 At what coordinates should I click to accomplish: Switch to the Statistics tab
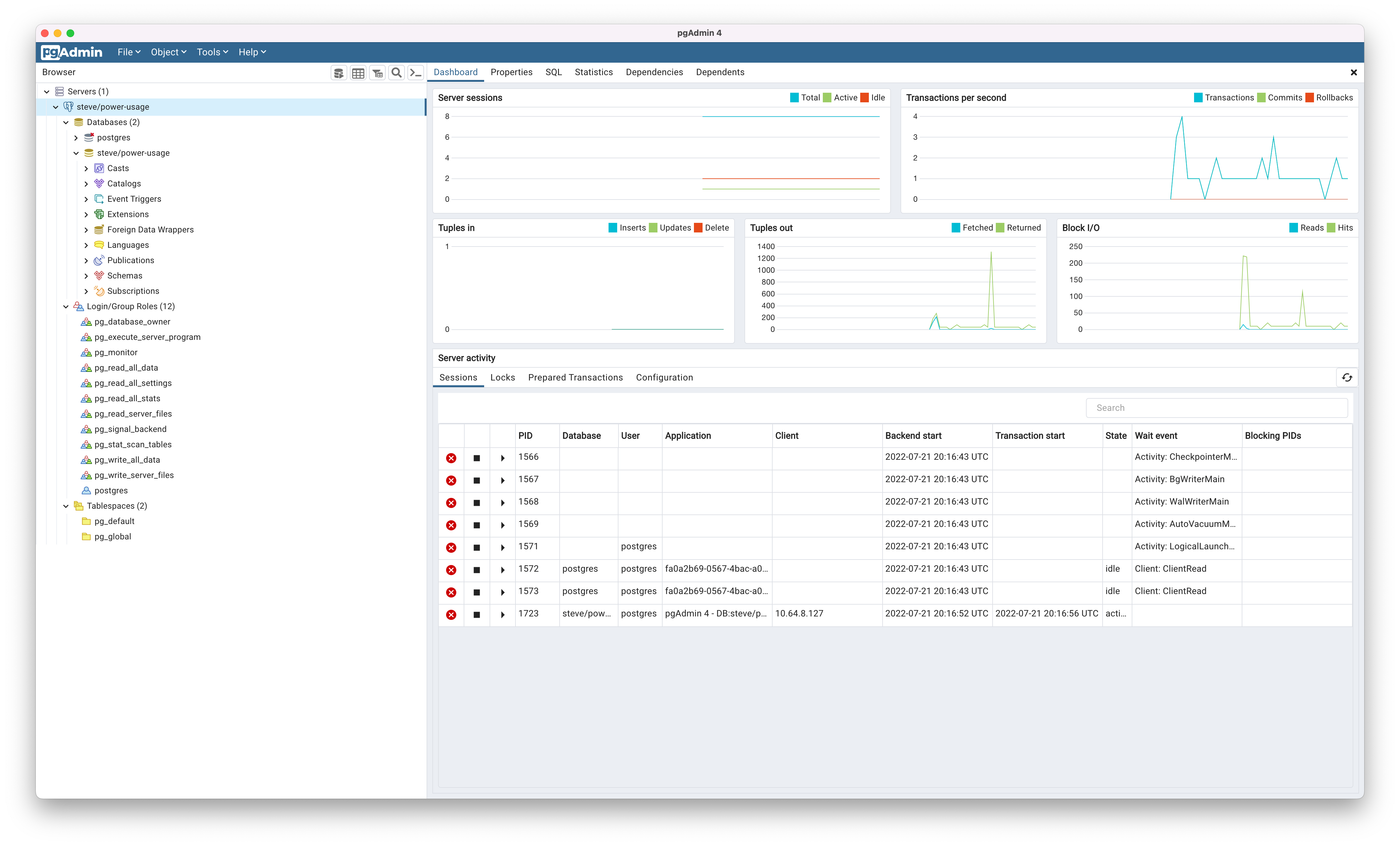coord(593,72)
